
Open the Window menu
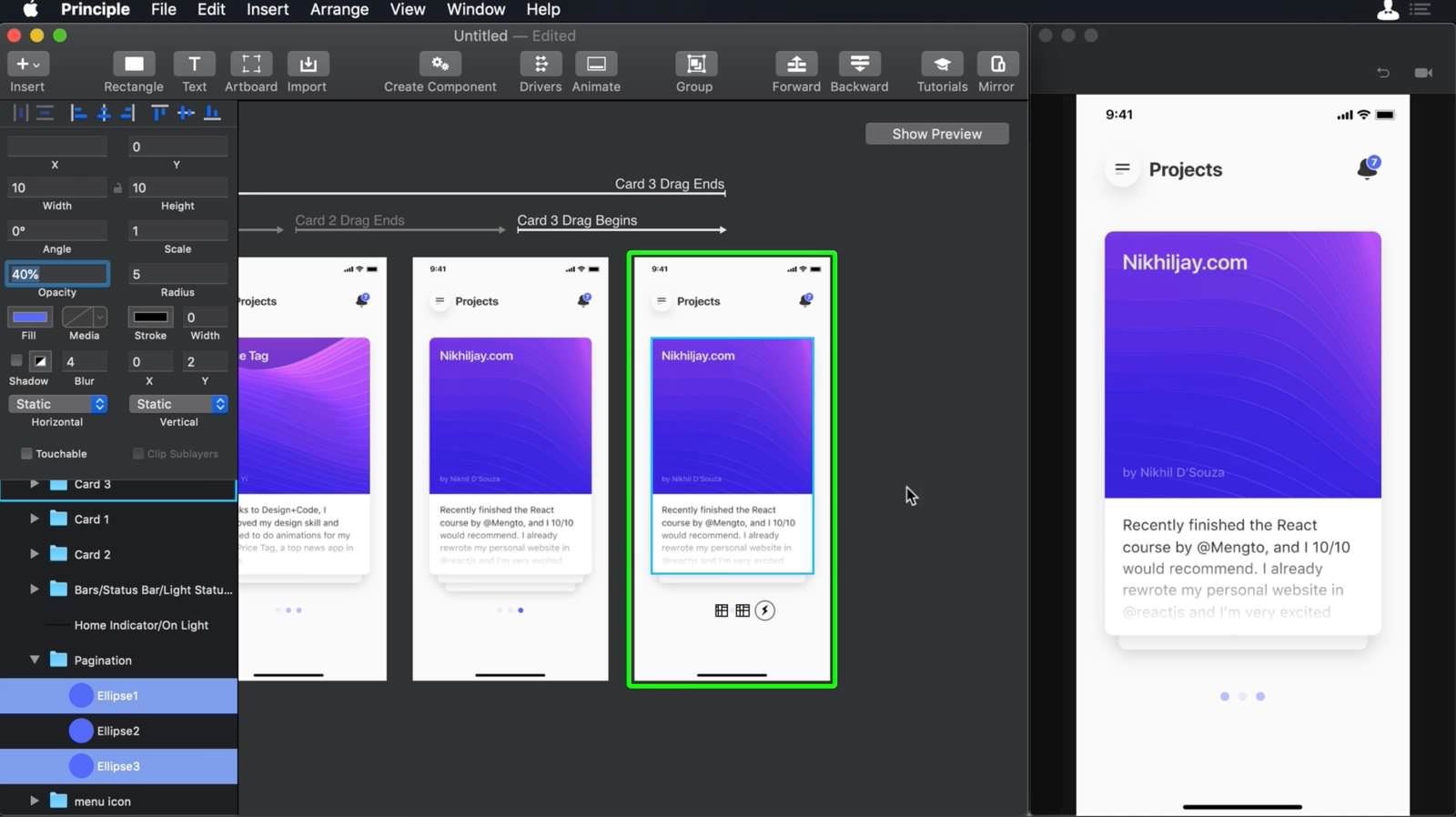pyautogui.click(x=476, y=9)
